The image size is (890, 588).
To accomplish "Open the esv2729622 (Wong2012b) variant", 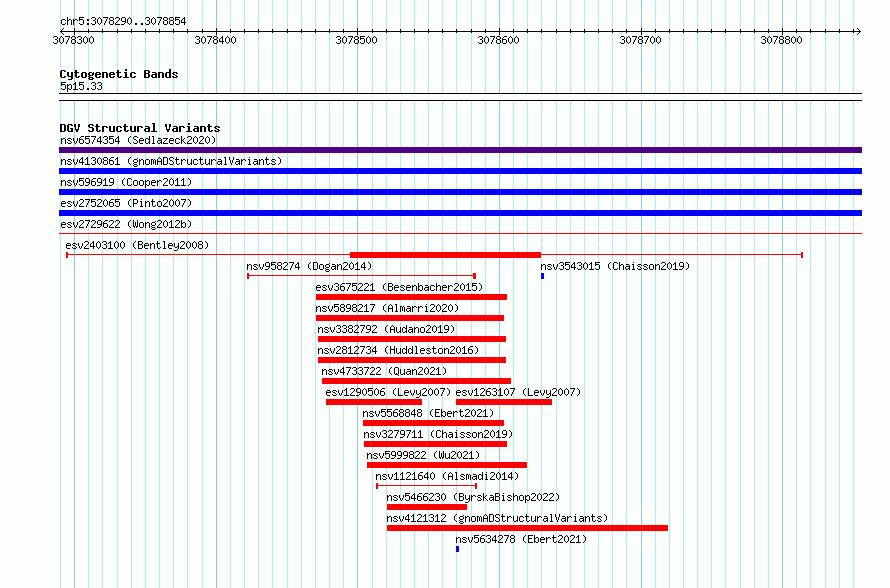I will click(x=126, y=224).
